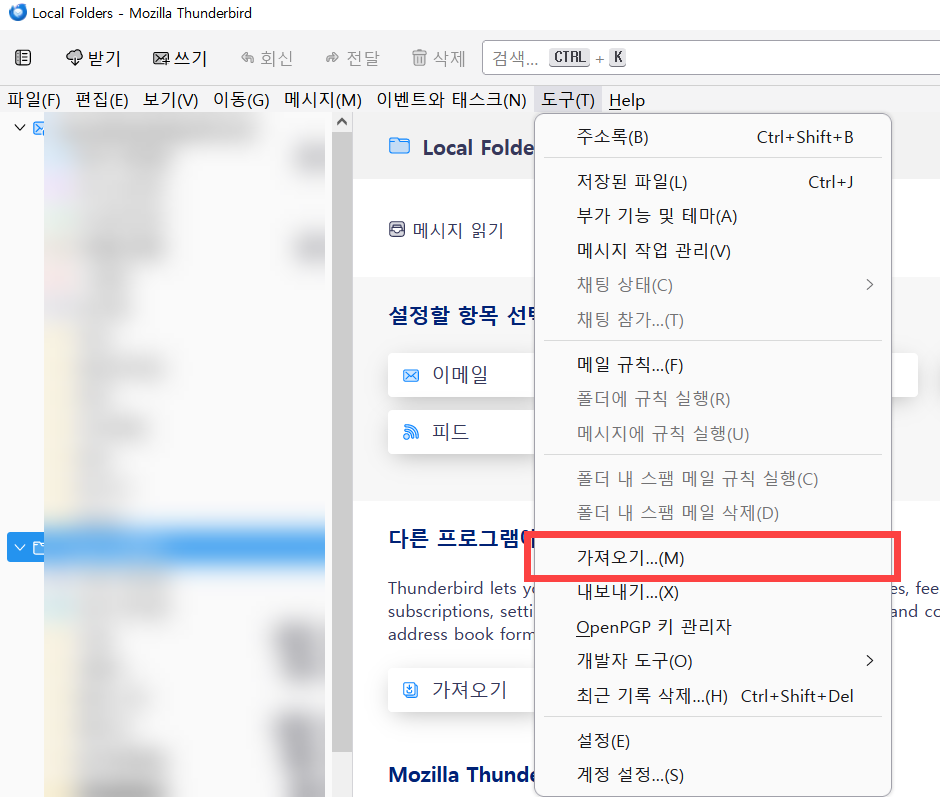
Task: Select 채팅 참가...(T) entry
Action: 713,320
